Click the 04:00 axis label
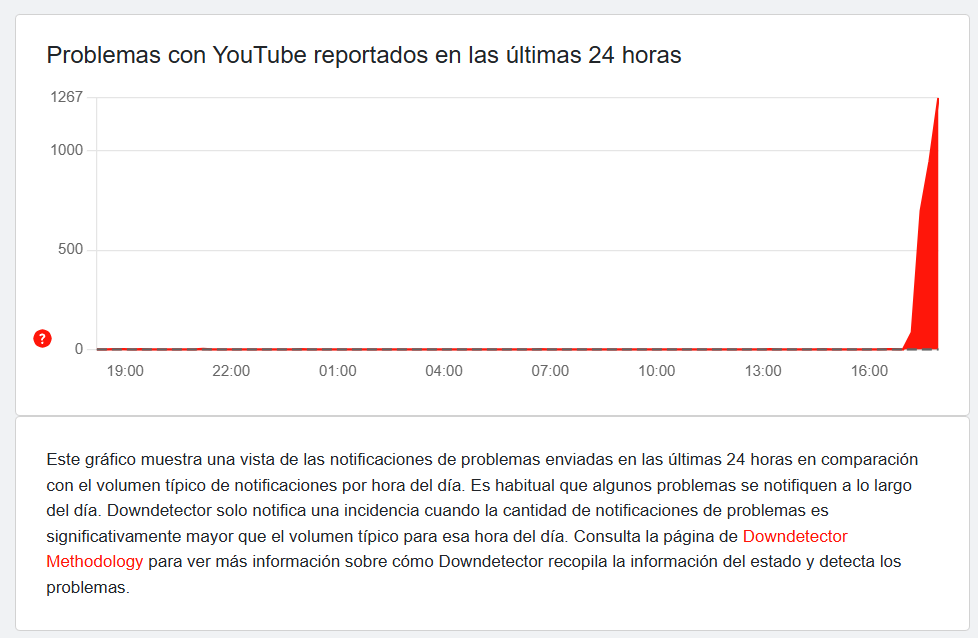This screenshot has width=978, height=638. (445, 370)
